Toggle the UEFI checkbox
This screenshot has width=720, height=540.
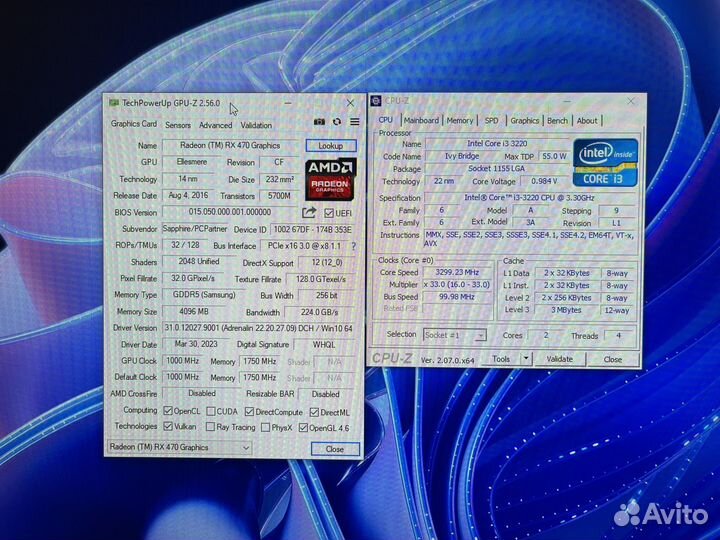tap(329, 213)
